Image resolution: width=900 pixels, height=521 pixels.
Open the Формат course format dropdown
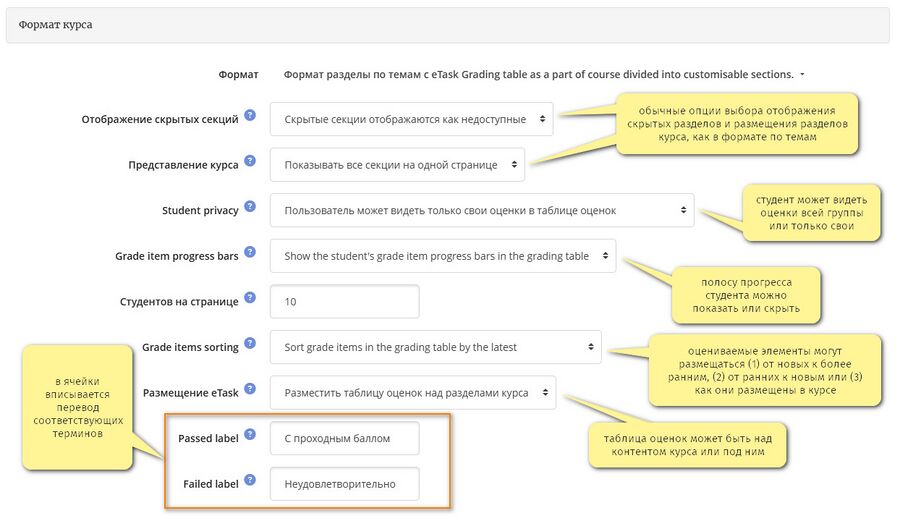pyautogui.click(x=544, y=75)
